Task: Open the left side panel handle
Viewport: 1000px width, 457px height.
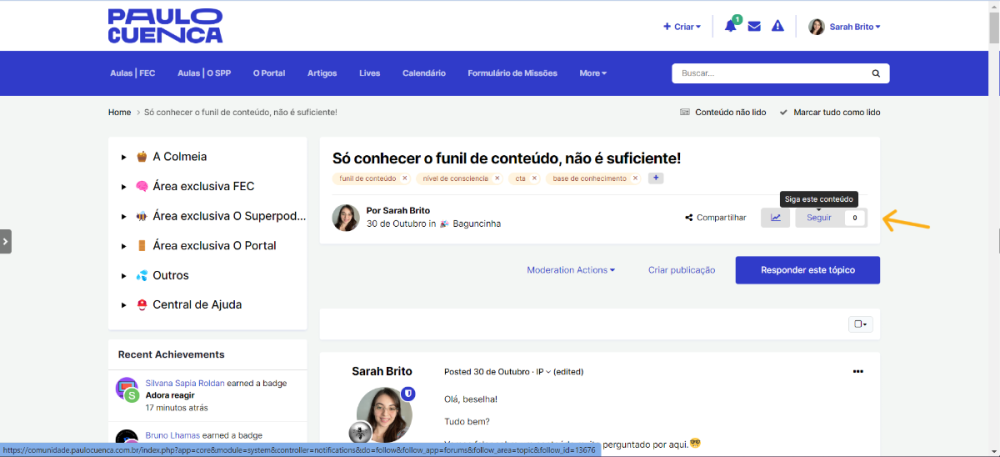Action: tap(6, 242)
